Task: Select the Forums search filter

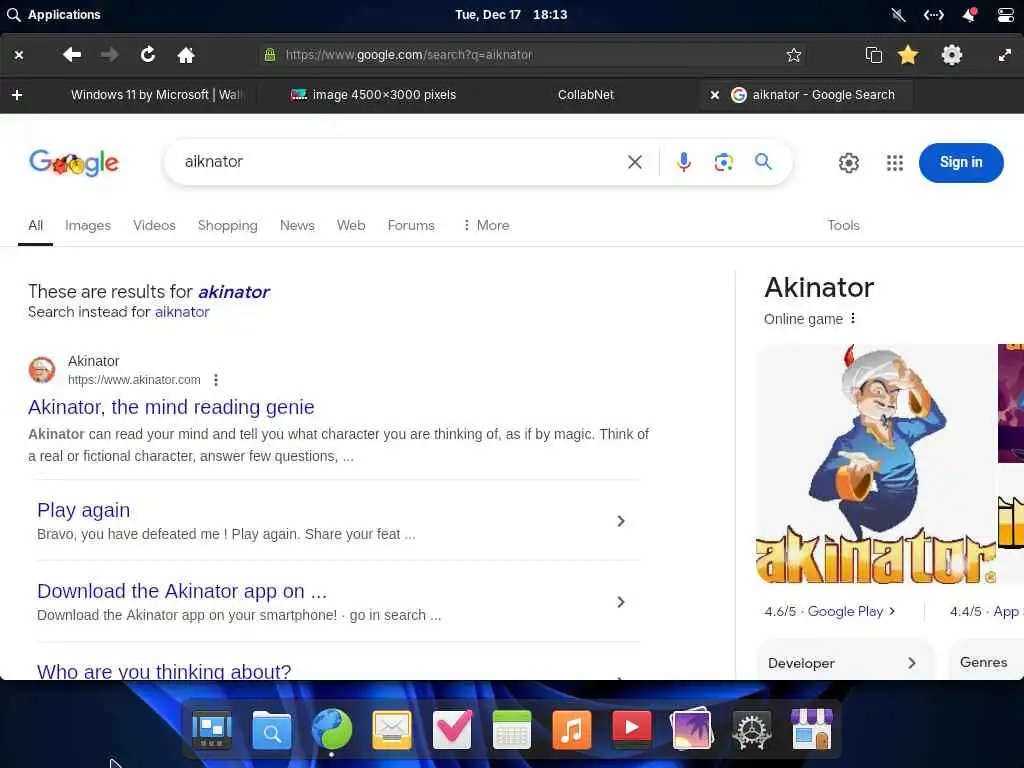Action: pos(411,225)
